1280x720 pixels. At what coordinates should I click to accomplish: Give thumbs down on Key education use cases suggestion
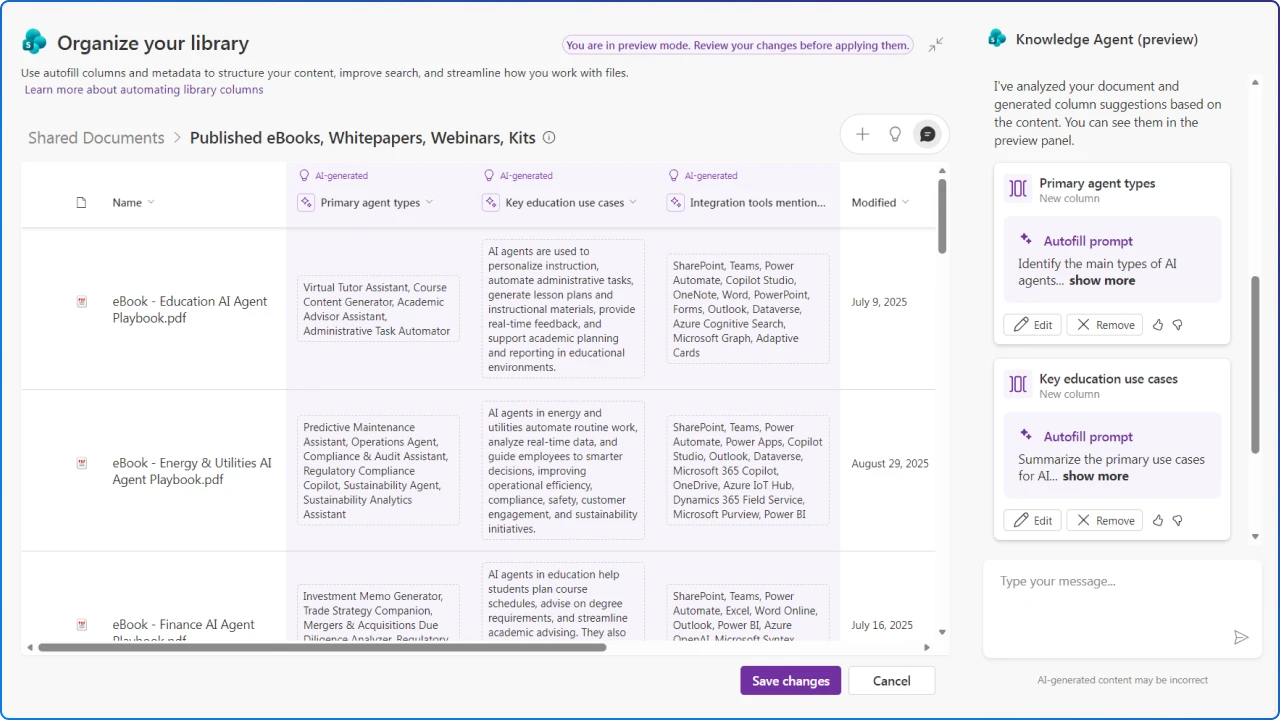click(1177, 520)
